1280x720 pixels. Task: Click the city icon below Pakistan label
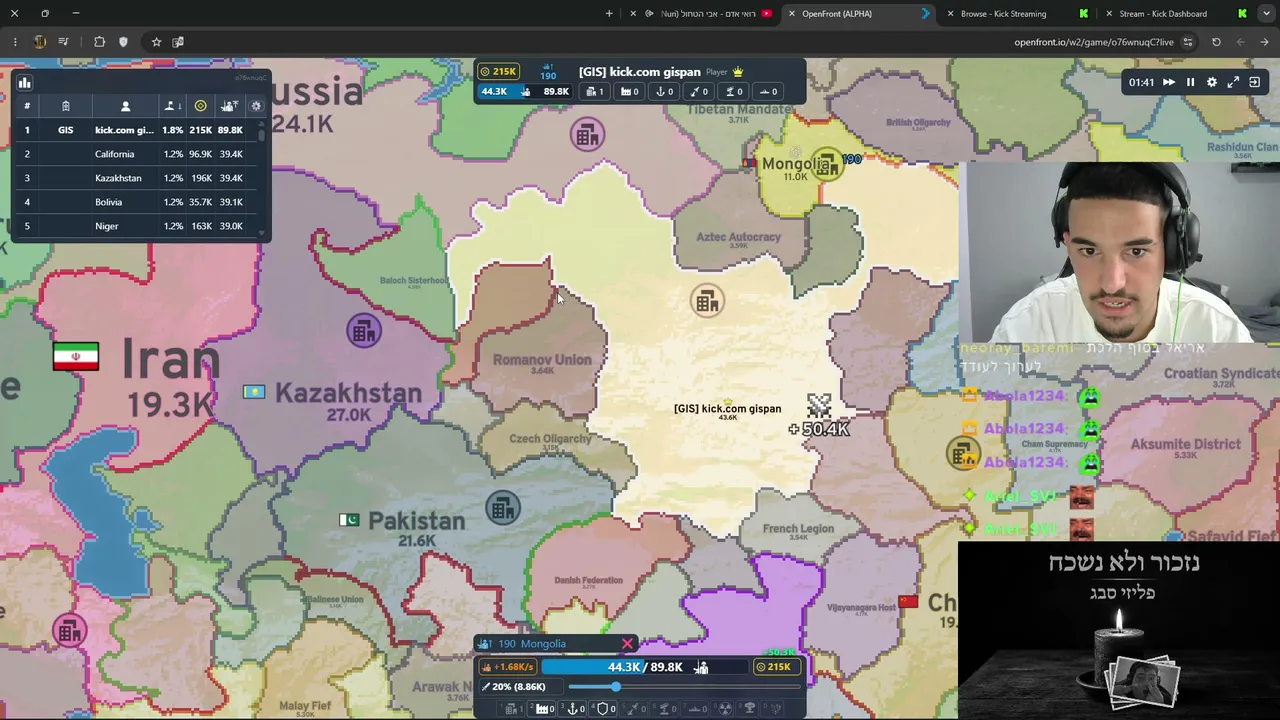503,508
